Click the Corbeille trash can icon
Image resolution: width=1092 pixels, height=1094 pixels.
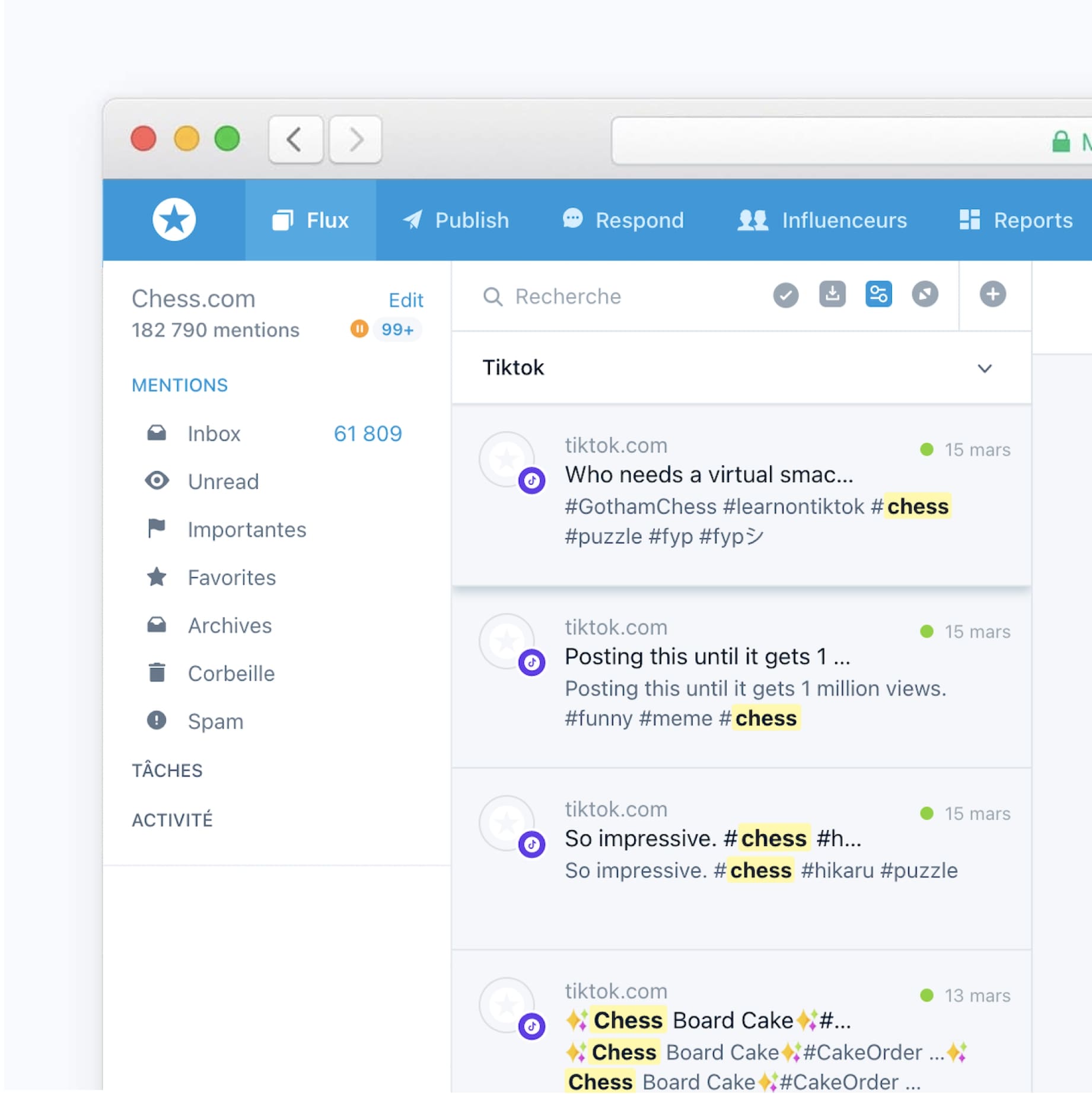point(157,672)
